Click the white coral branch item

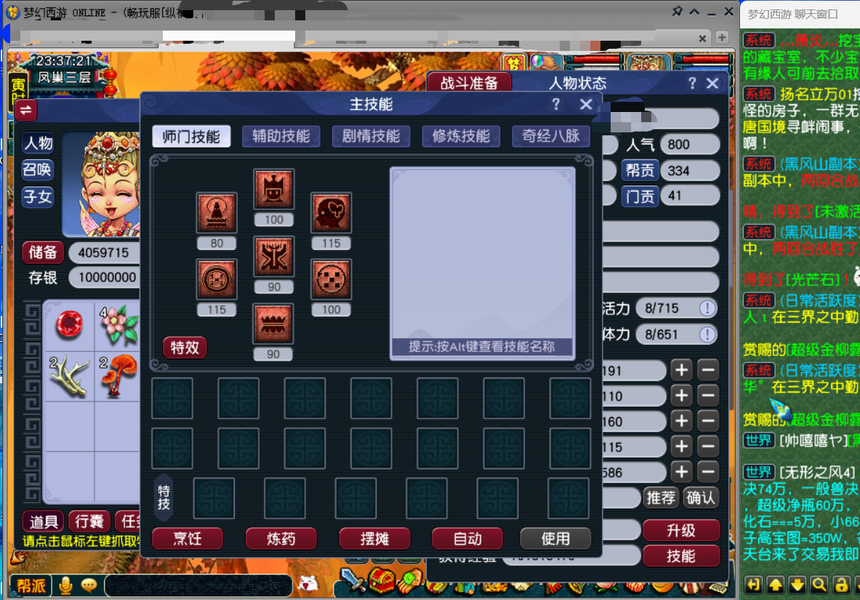click(x=70, y=376)
